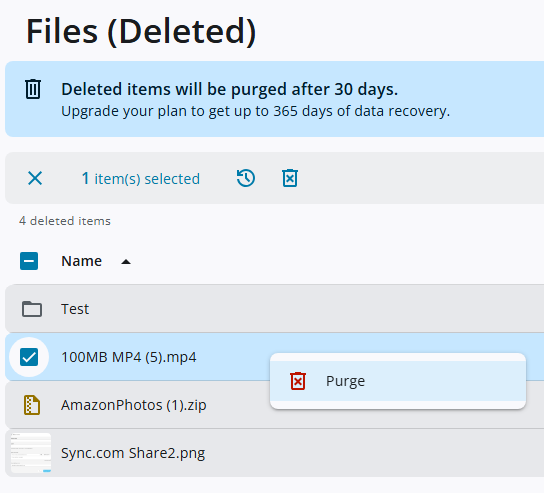This screenshot has width=544, height=493.
Task: Sort the list by the Name column header
Action: [x=82, y=261]
